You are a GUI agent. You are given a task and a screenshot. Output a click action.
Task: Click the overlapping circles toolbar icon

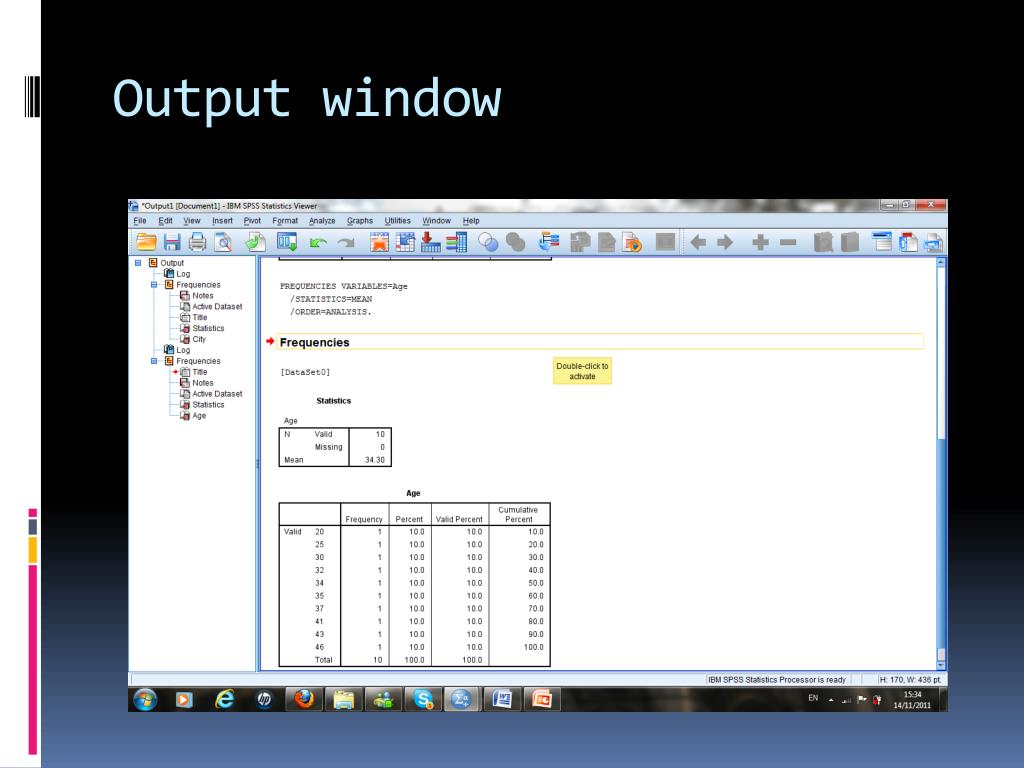488,242
